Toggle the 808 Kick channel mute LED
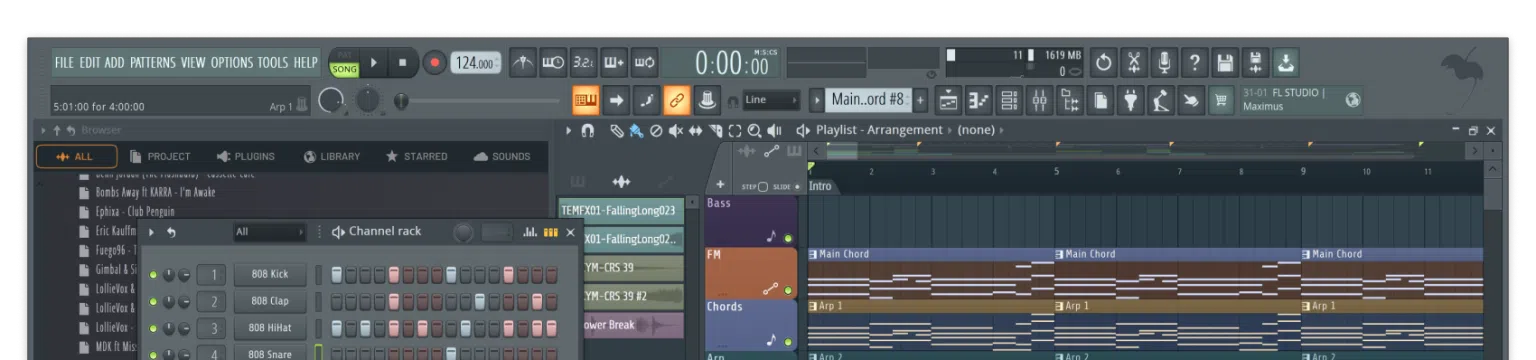 tap(153, 275)
